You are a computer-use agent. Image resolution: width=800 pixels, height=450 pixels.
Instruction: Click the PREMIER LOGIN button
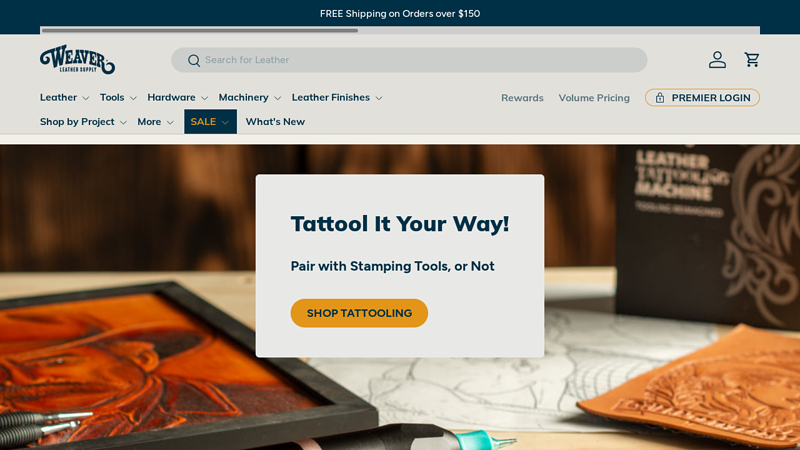702,97
